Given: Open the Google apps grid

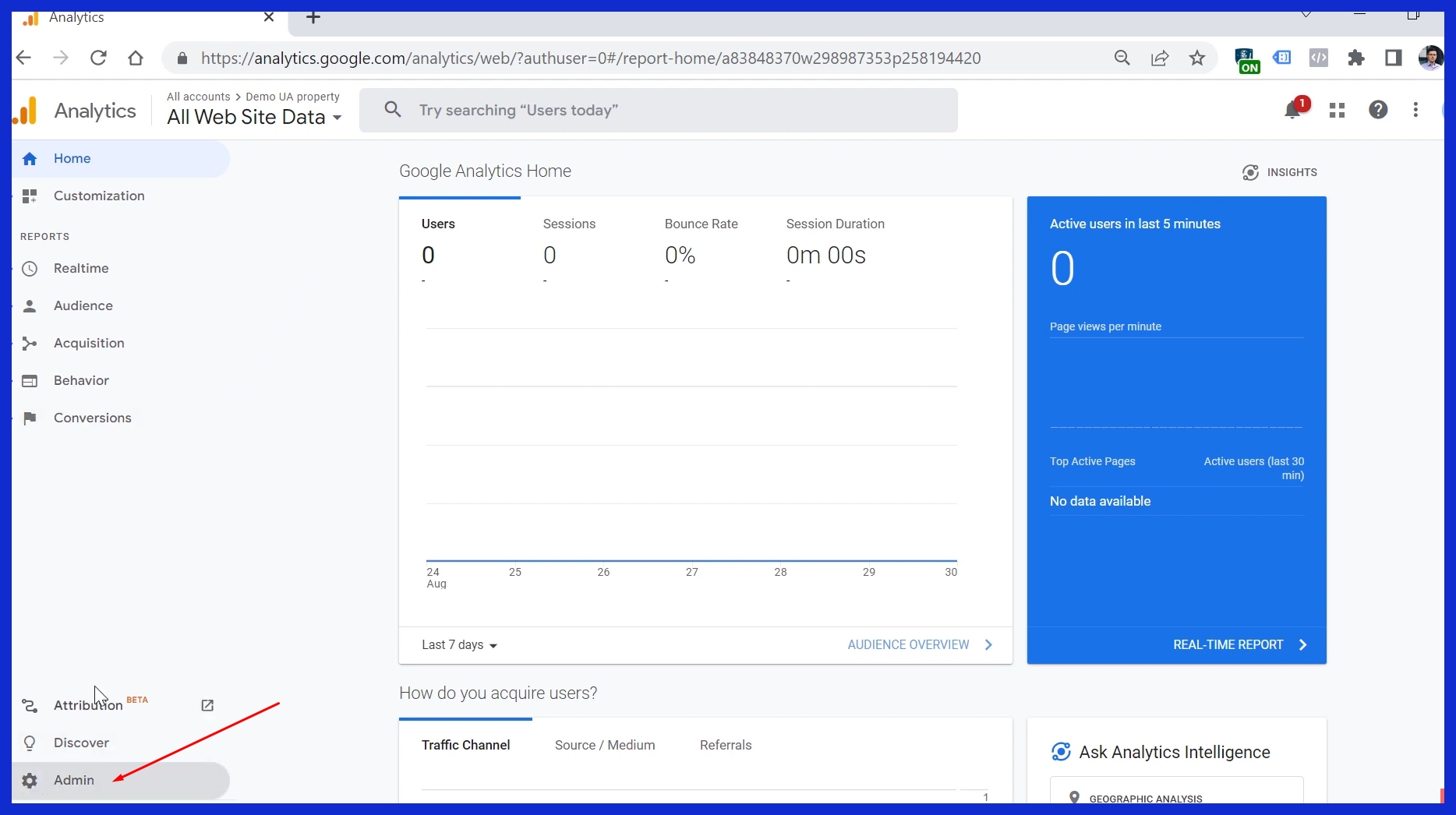Looking at the screenshot, I should point(1338,111).
